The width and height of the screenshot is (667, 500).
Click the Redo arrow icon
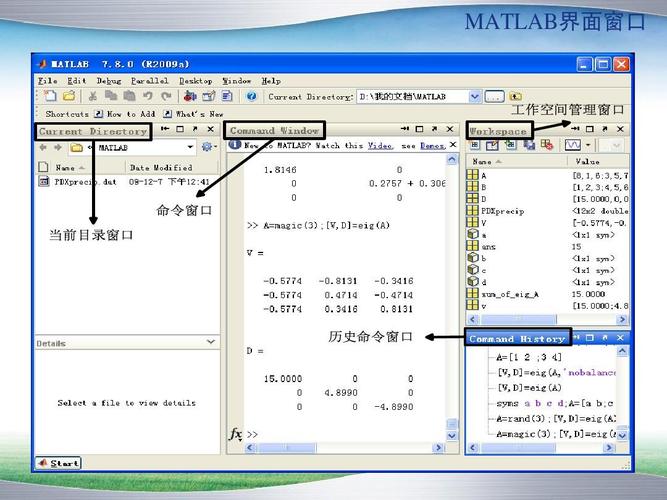coord(166,97)
